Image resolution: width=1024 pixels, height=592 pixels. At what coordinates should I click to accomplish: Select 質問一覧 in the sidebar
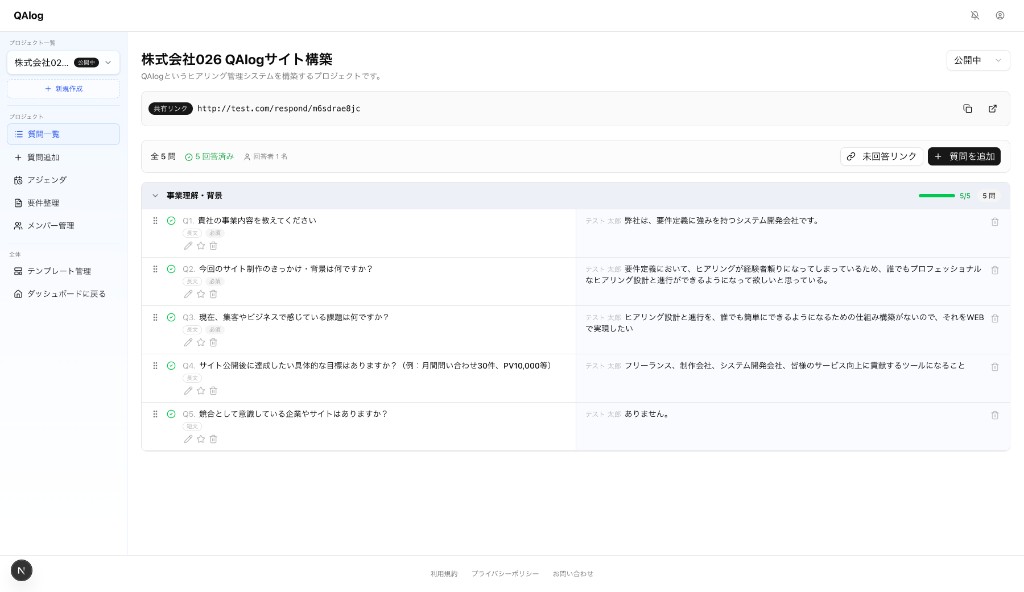pos(42,134)
